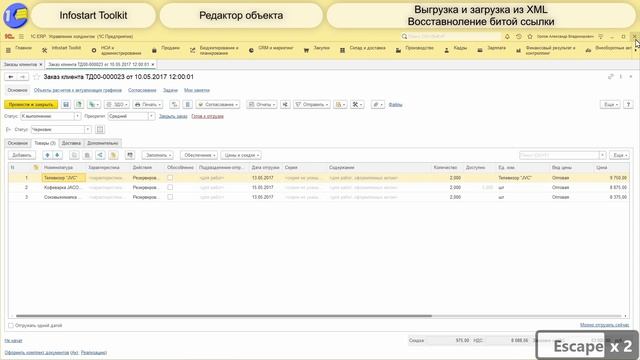Open the wrench tools icon dropdown
Screen dimensions: 640x360
pos(357,104)
